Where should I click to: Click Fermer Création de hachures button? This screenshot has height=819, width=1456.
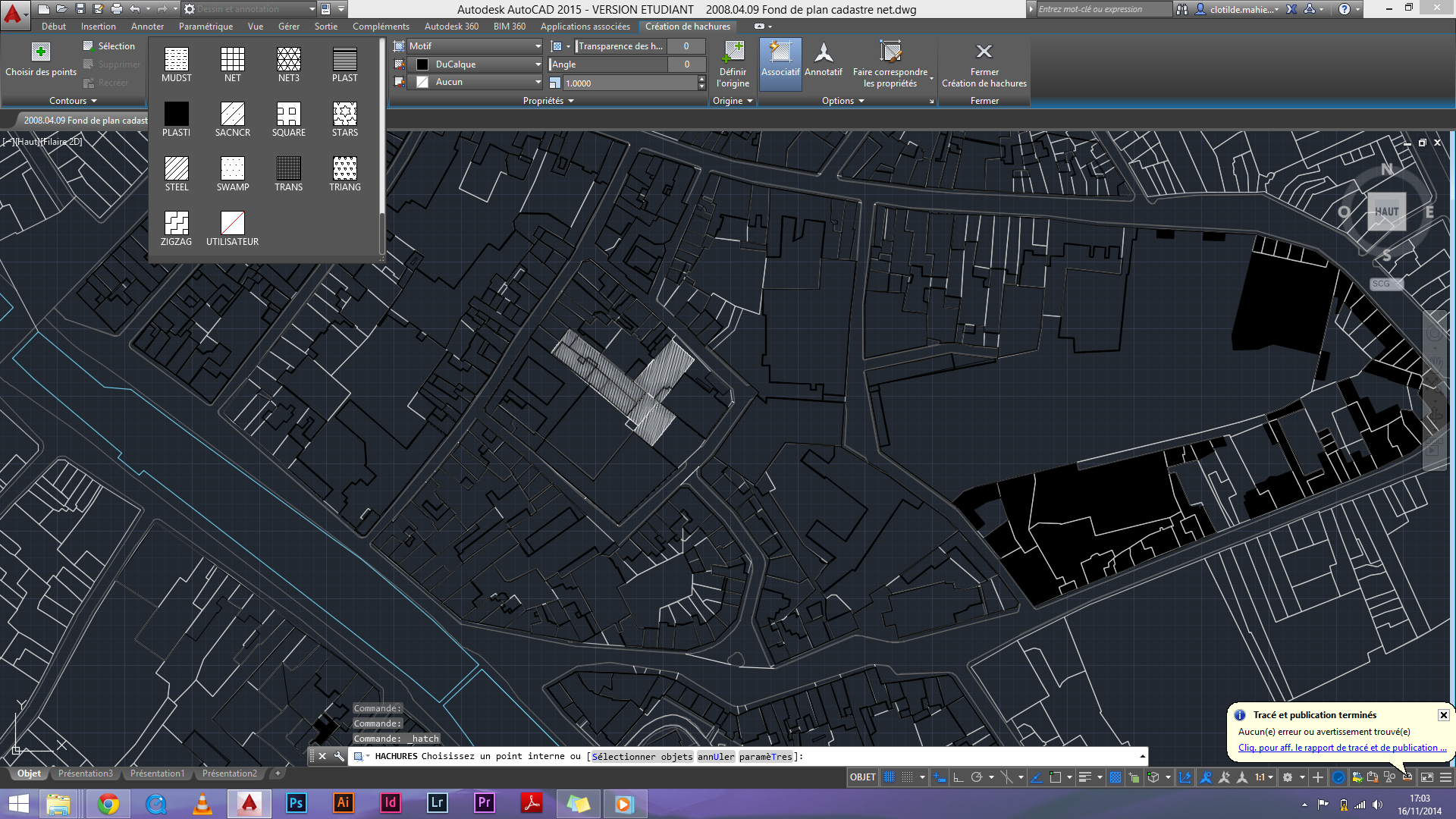[984, 64]
